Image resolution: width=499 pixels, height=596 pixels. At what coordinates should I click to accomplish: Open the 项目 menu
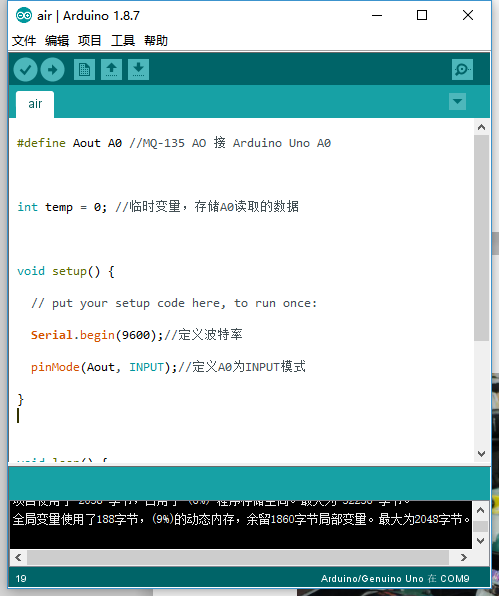(x=90, y=40)
